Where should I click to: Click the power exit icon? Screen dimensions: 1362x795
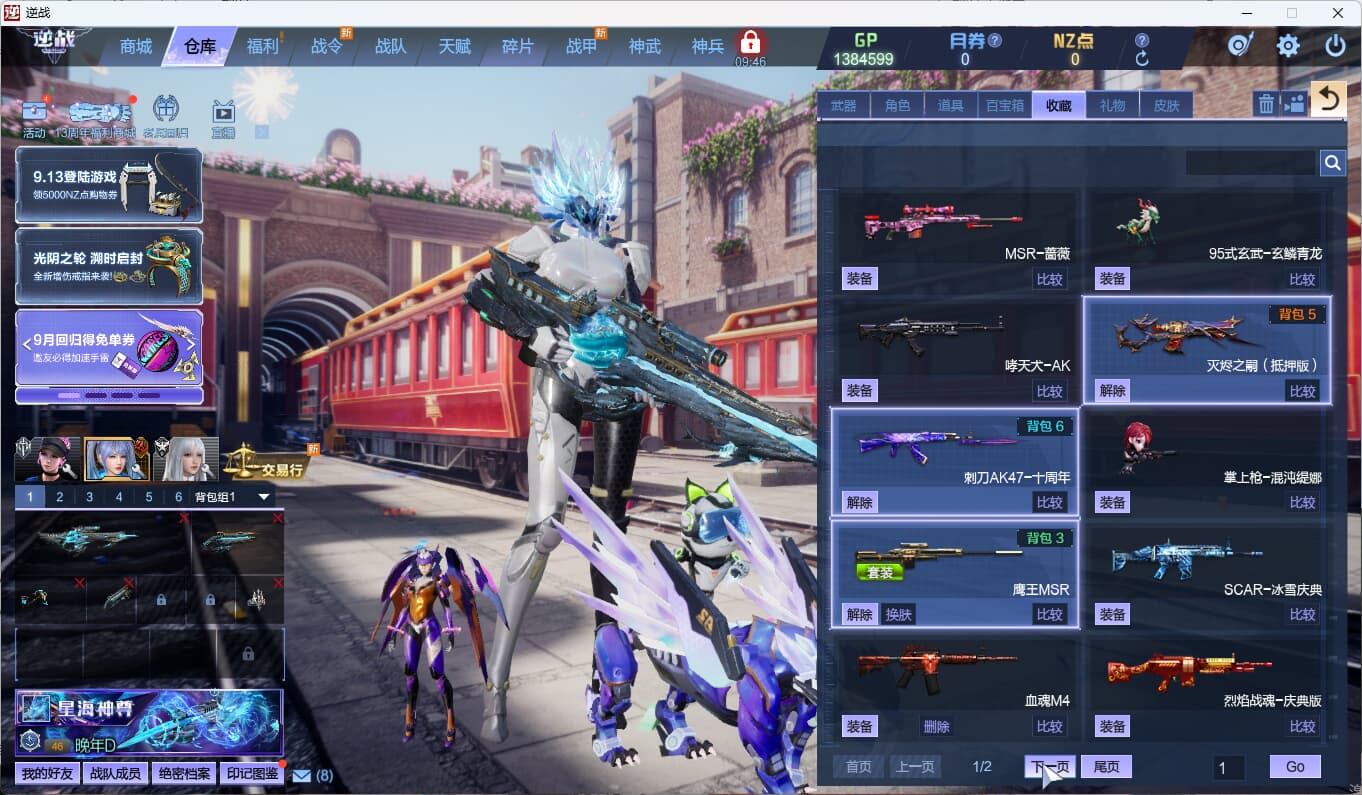[x=1335, y=45]
